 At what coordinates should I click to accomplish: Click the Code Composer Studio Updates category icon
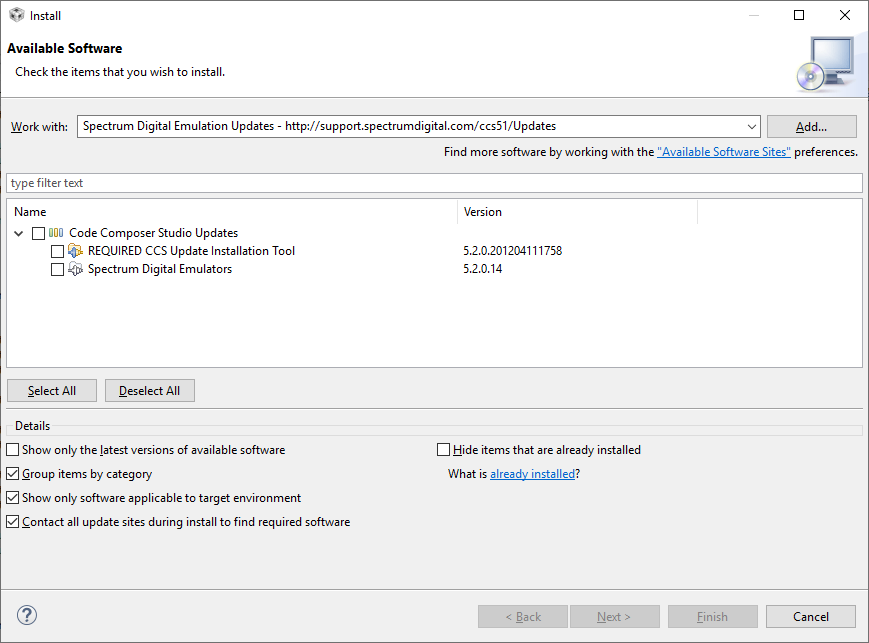56,233
